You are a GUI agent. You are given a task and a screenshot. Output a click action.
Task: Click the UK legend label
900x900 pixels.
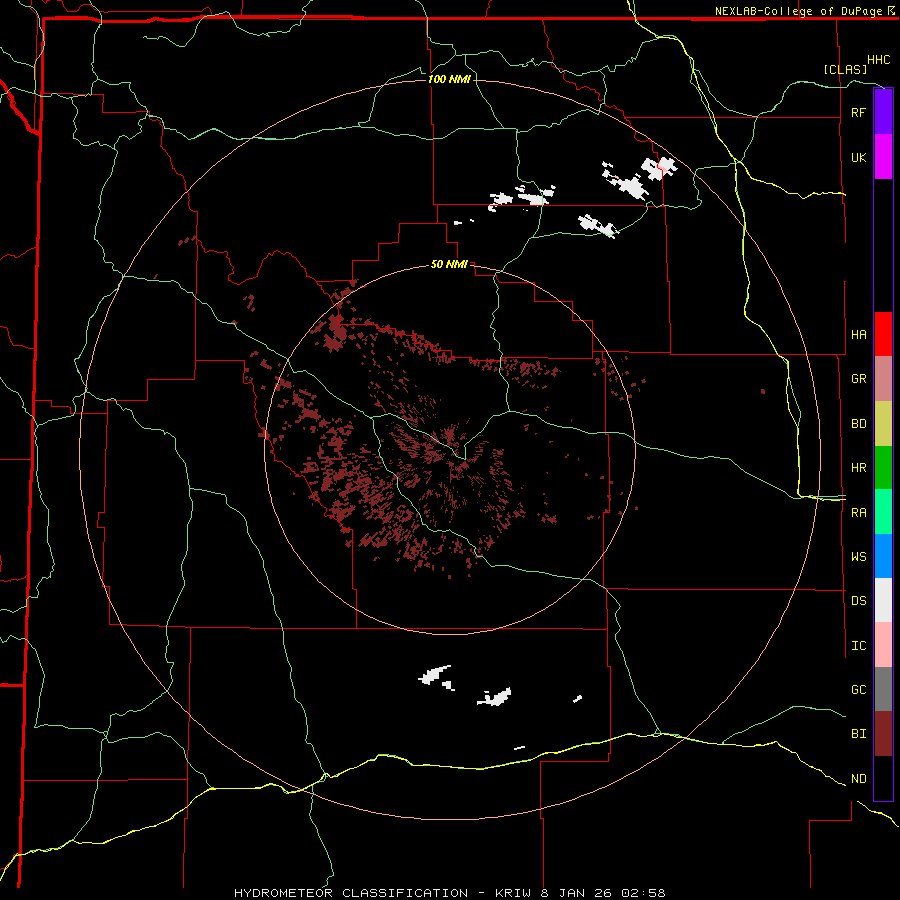coord(858,157)
